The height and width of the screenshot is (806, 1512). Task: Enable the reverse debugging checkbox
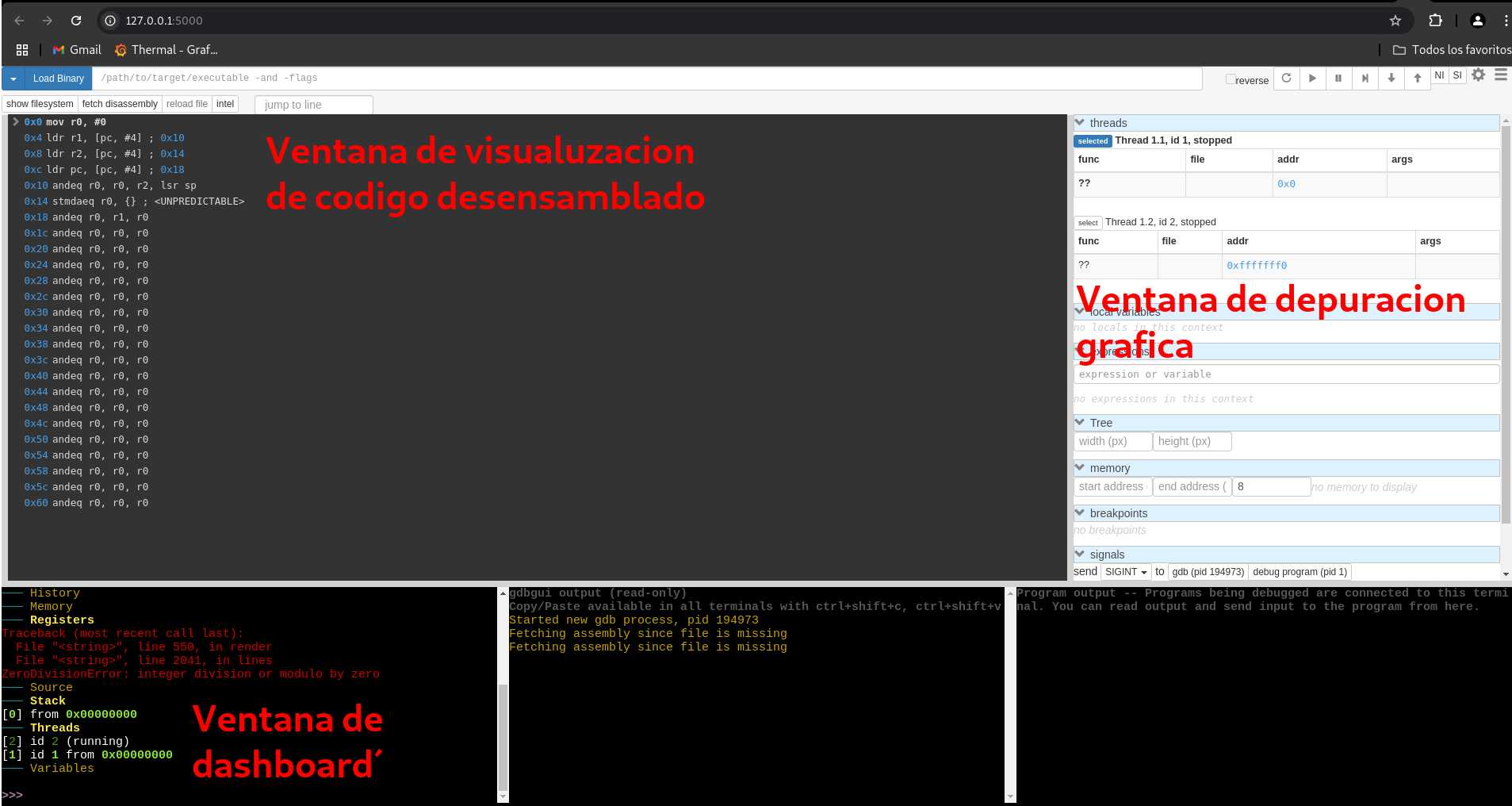point(1231,79)
